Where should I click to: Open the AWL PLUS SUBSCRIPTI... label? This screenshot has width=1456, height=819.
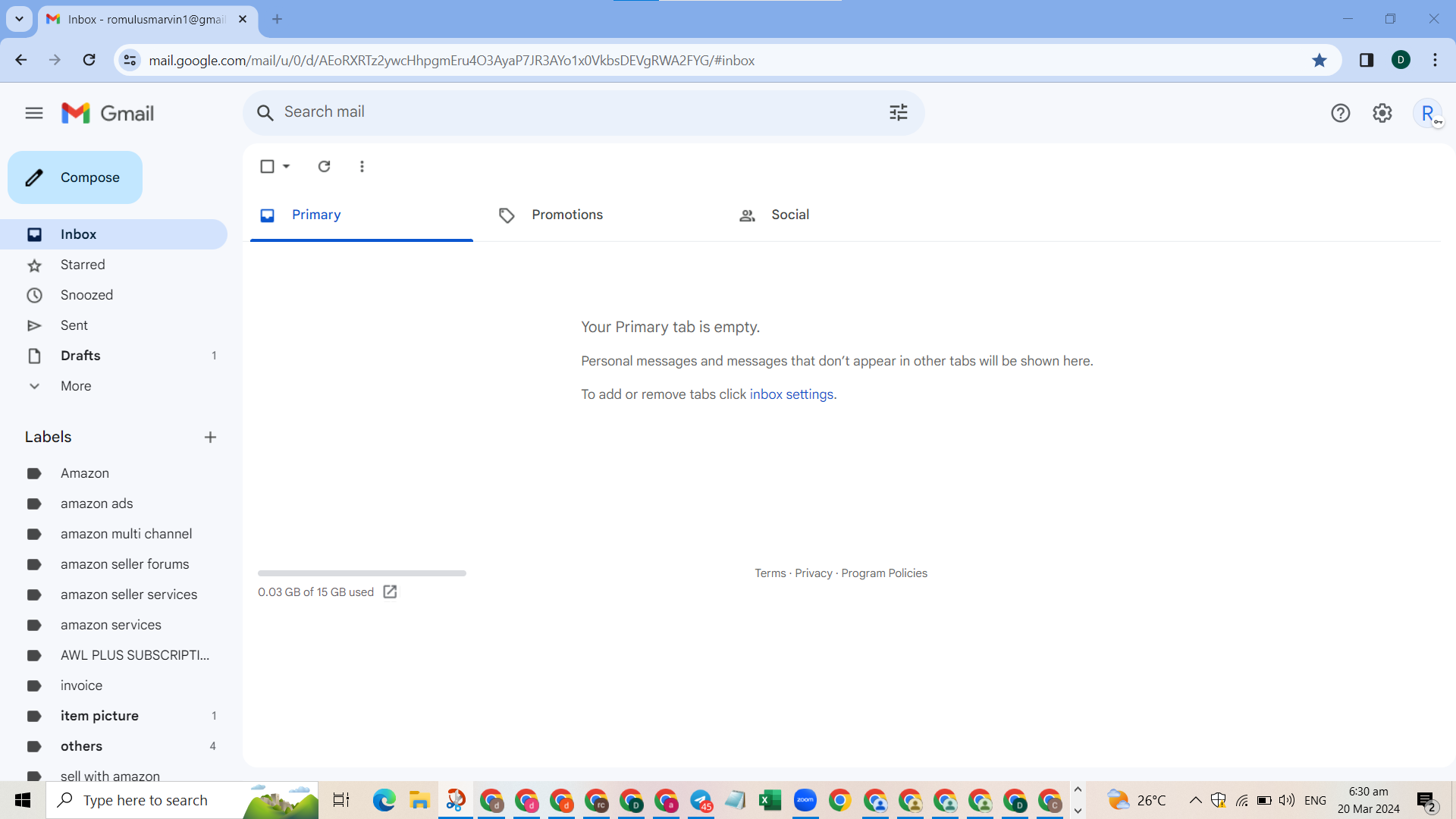pyautogui.click(x=114, y=655)
